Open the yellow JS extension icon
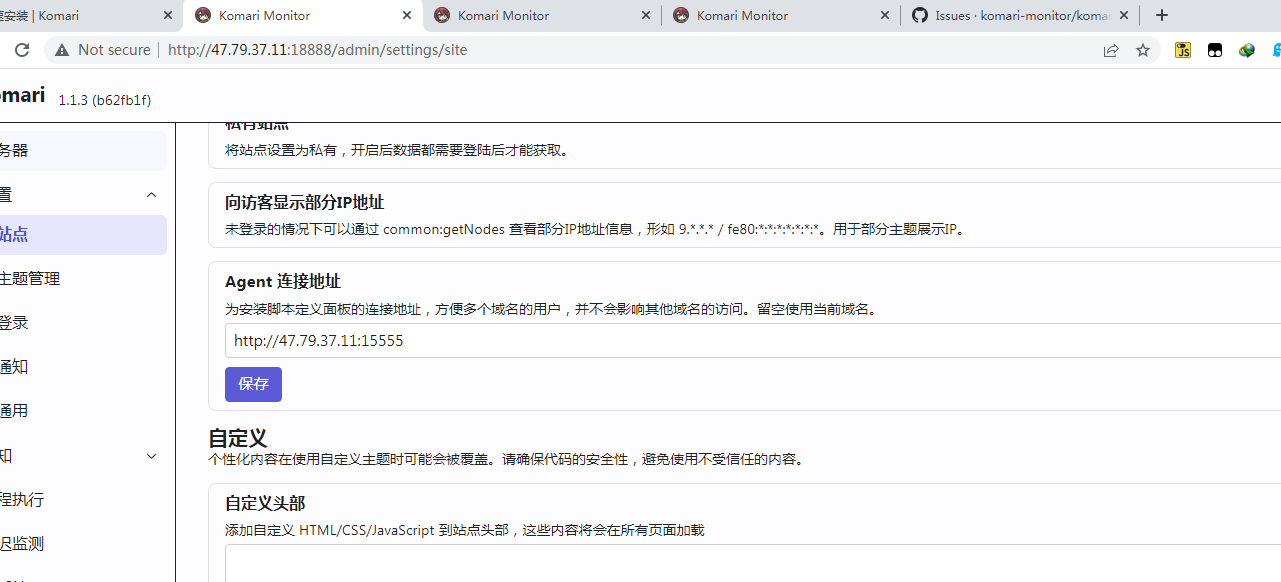The height and width of the screenshot is (582, 1281). click(1183, 50)
